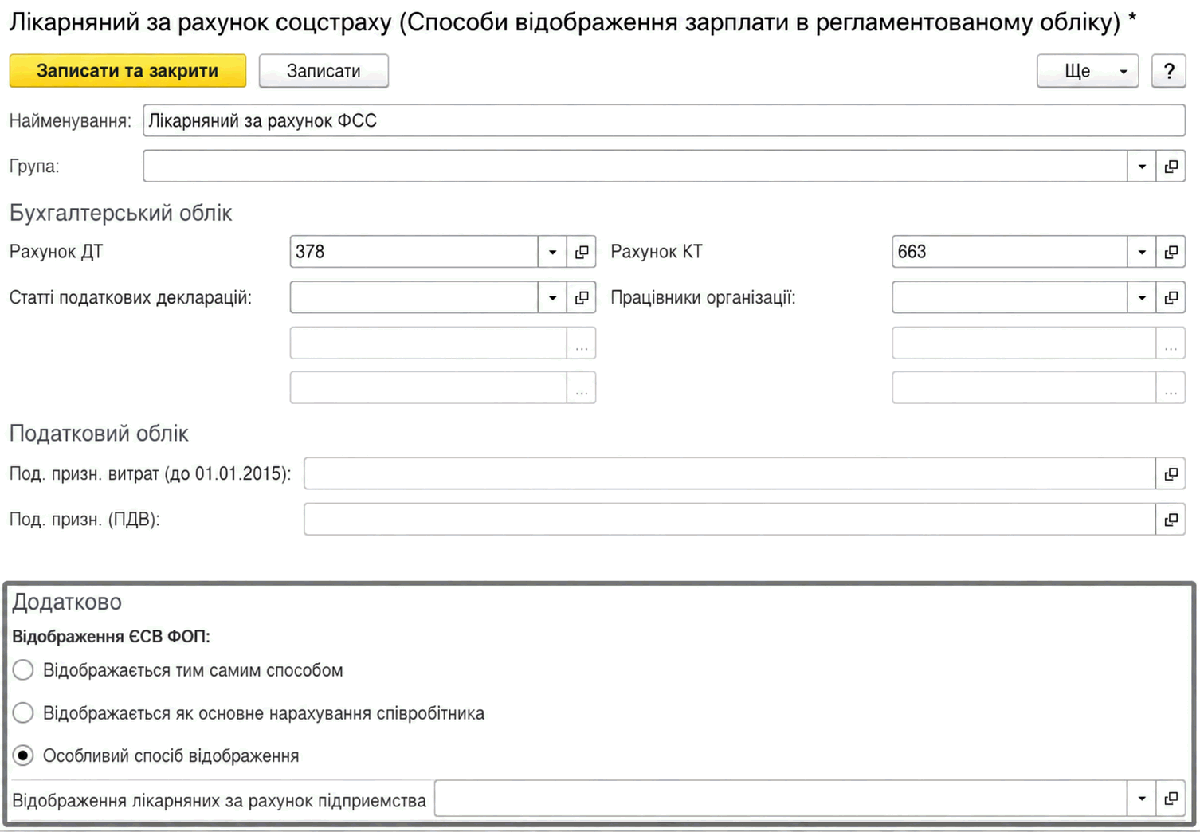The width and height of the screenshot is (1200, 832).
Task: Expand the Рахунок КТ dropdown arrow
Action: pyautogui.click(x=1143, y=252)
